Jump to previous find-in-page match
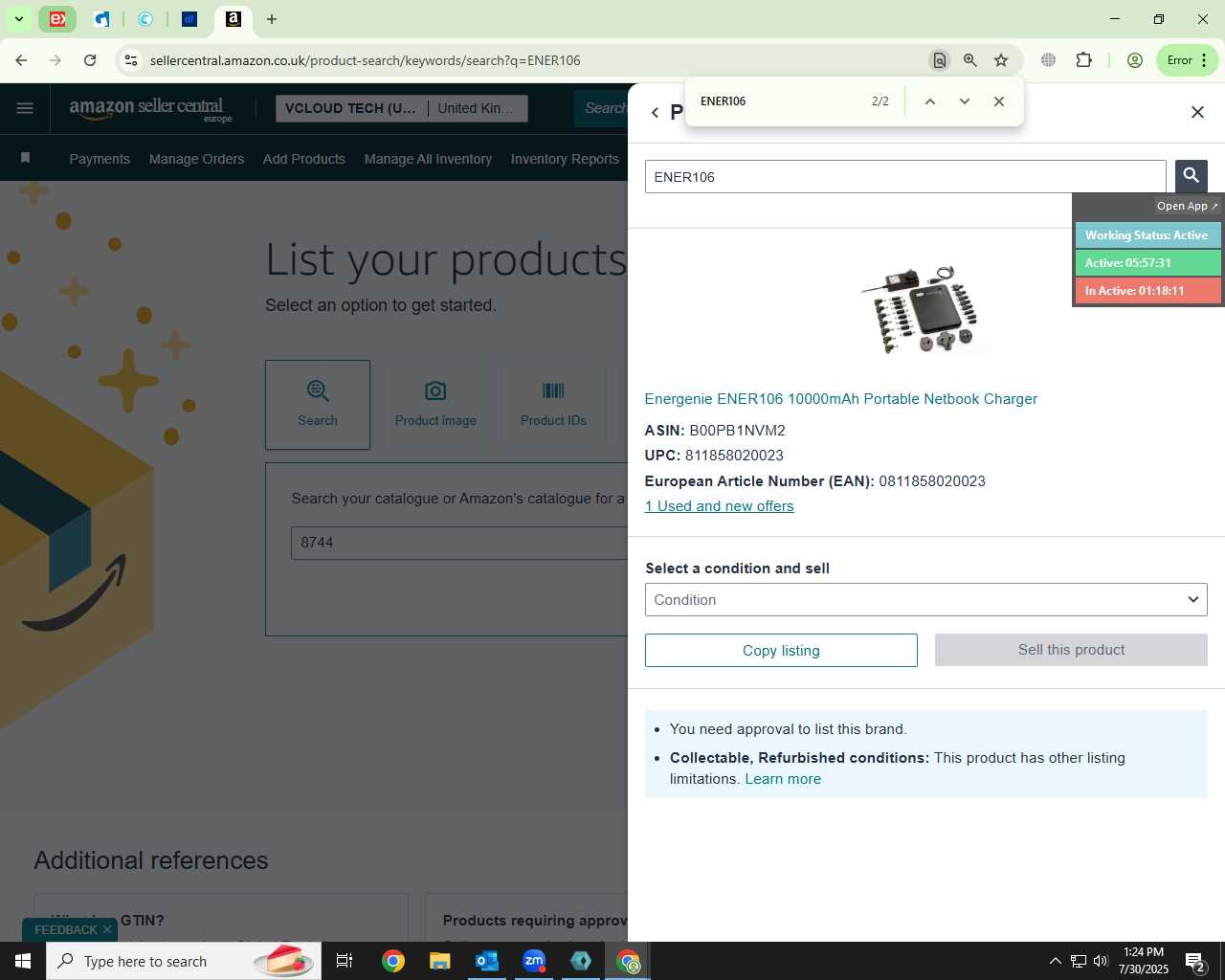The width and height of the screenshot is (1225, 980). [x=929, y=101]
